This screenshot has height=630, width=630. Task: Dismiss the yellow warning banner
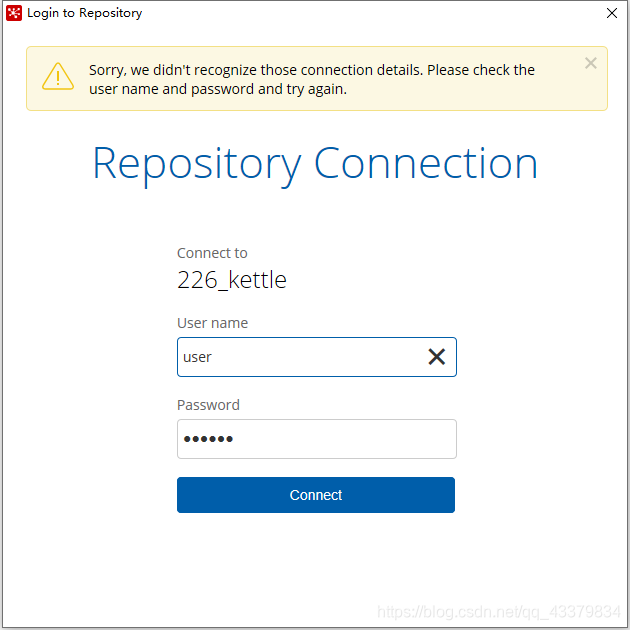pos(590,63)
